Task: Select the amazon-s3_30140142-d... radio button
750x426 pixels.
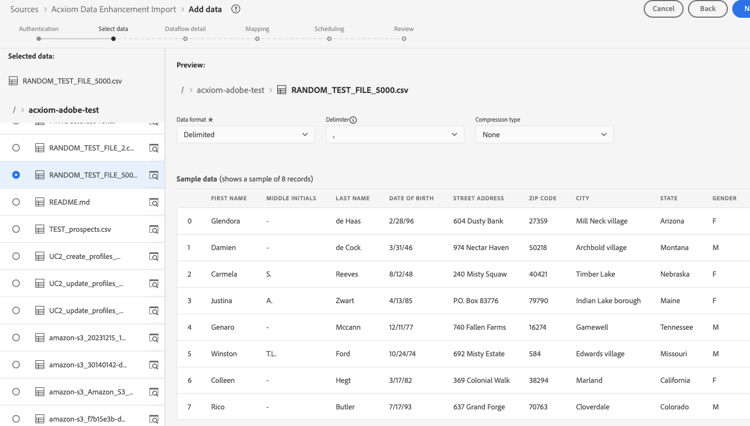Action: (16, 365)
